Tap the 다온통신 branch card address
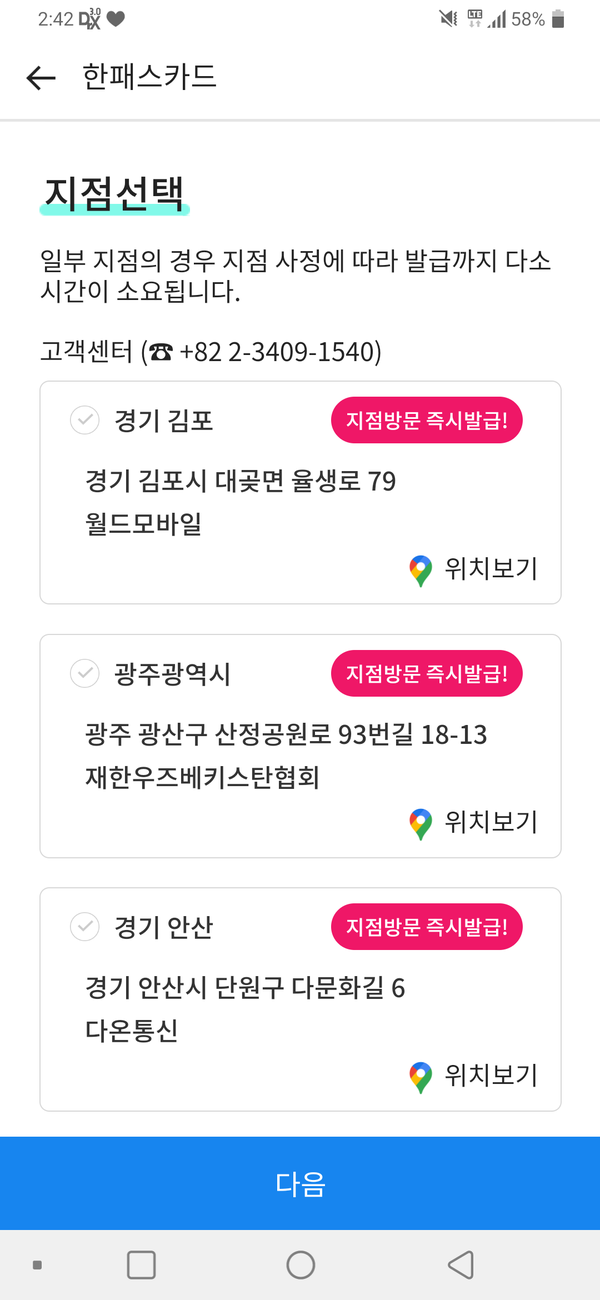 tap(245, 989)
